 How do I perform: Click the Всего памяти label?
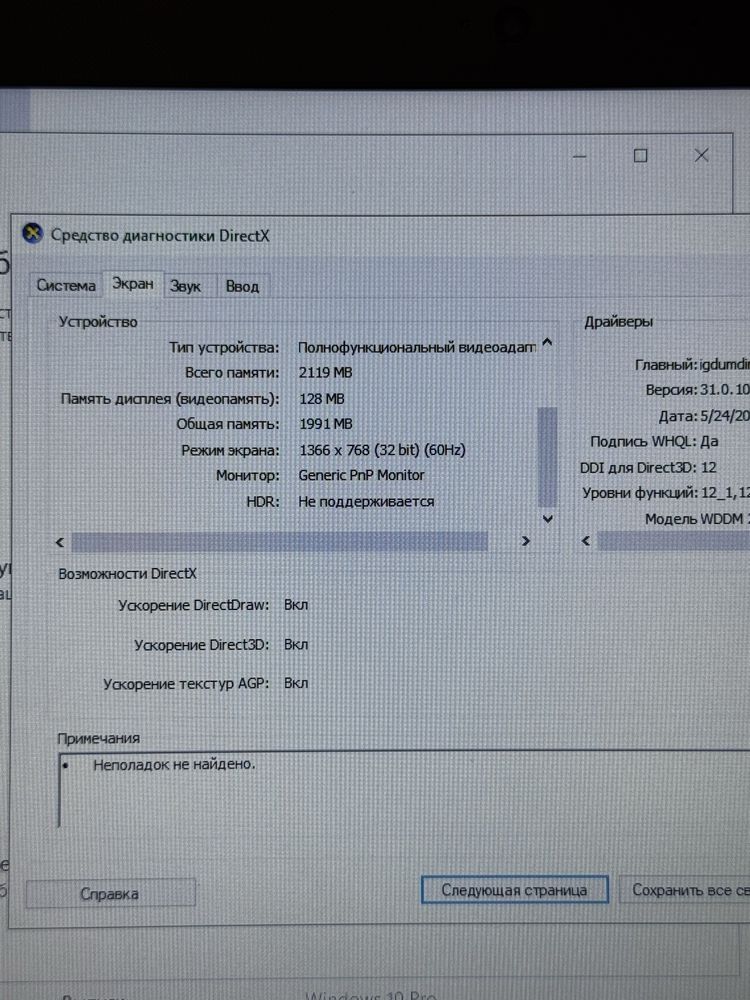[x=232, y=372]
